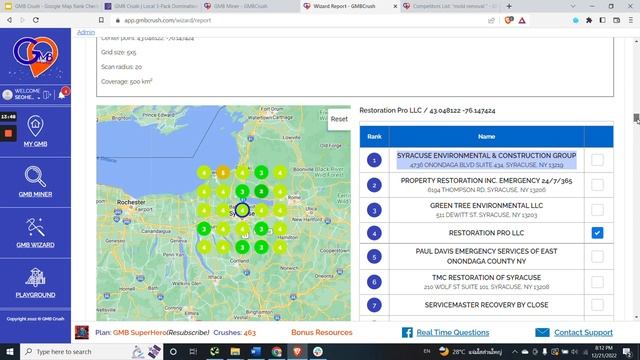This screenshot has width=640, height=360.
Task: Click the user avatar in sidebar
Action: 7,95
